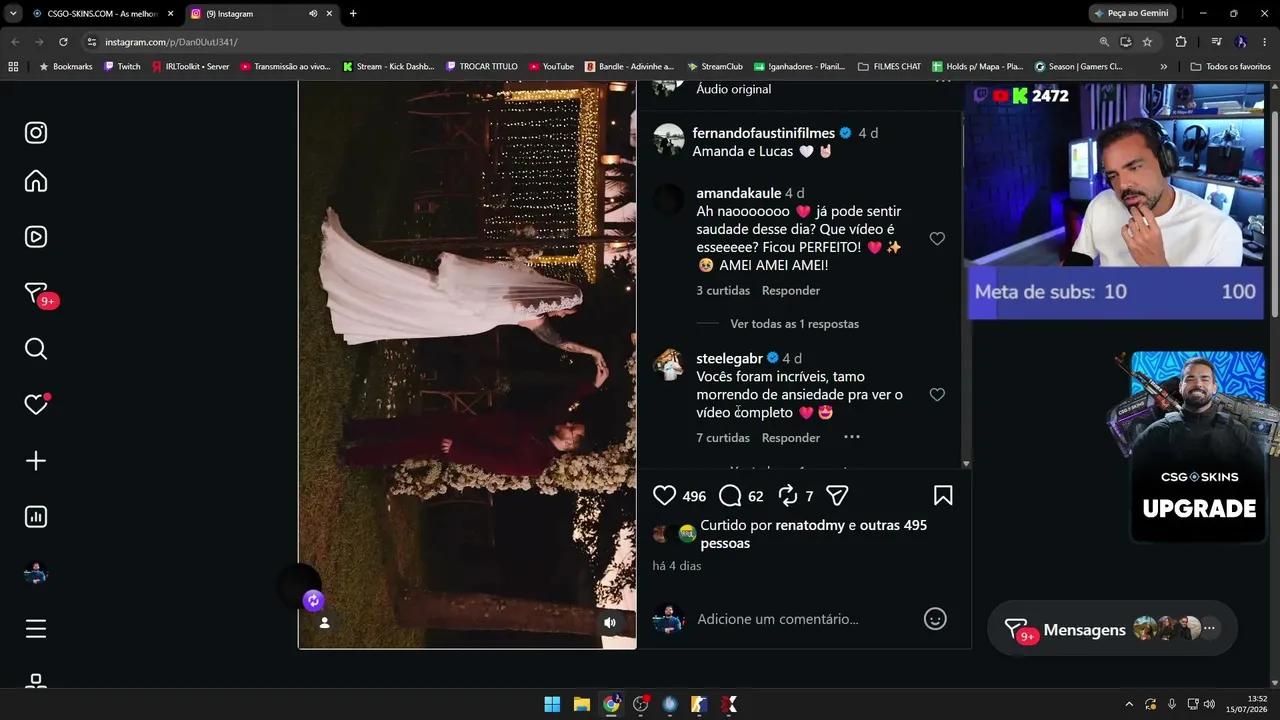Reply to steelegabr's comment
This screenshot has width=1280, height=720.
point(791,438)
